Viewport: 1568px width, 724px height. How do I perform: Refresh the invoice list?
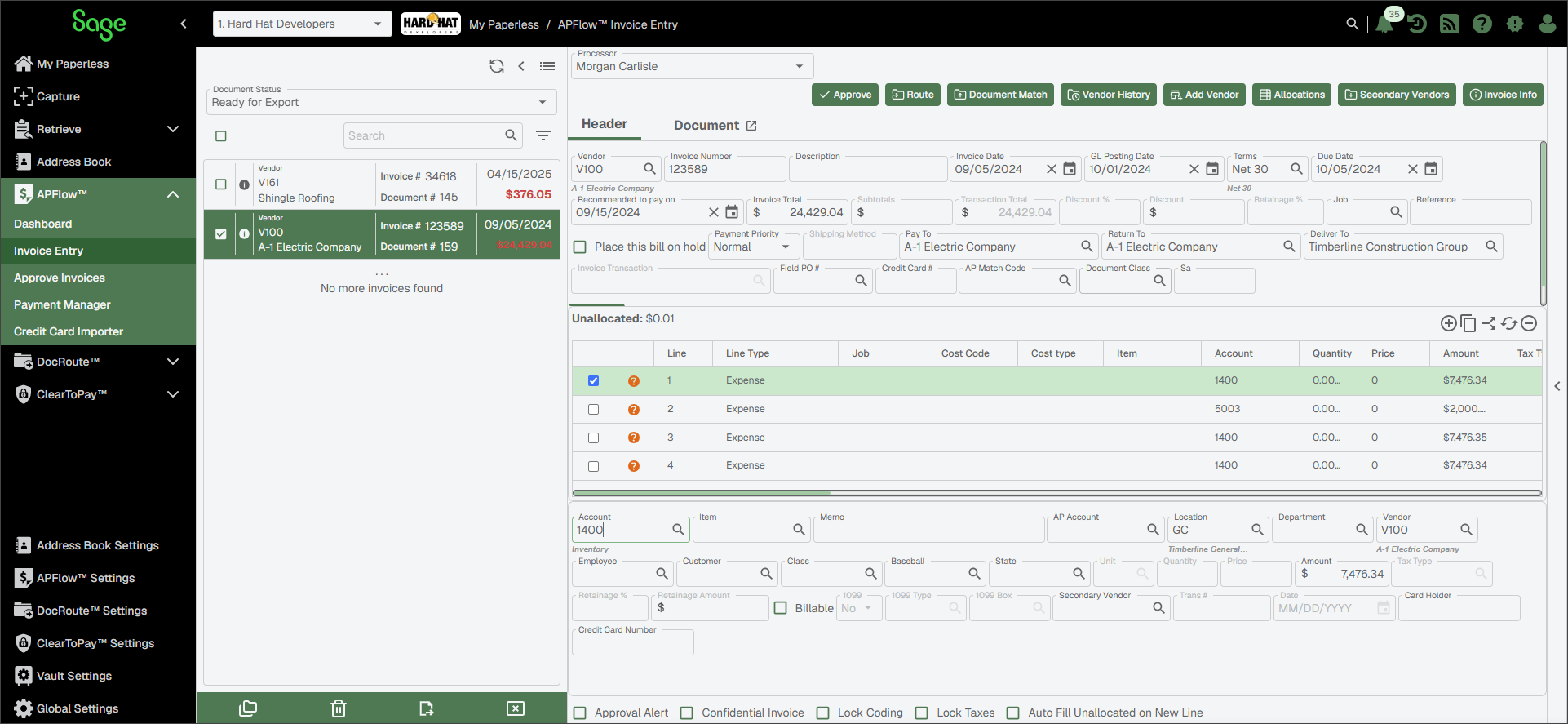(497, 66)
